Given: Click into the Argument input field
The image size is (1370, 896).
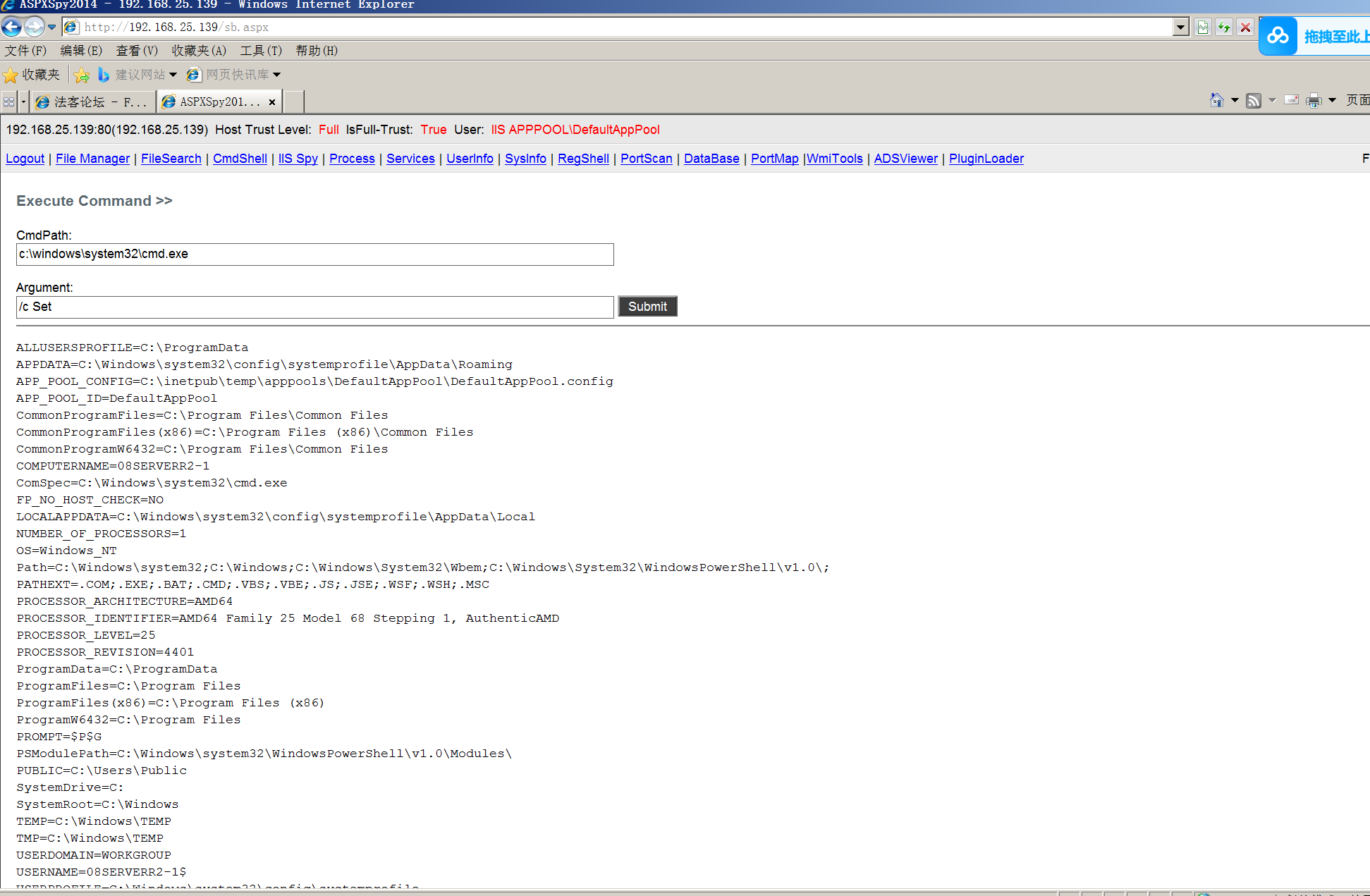Looking at the screenshot, I should click(314, 307).
